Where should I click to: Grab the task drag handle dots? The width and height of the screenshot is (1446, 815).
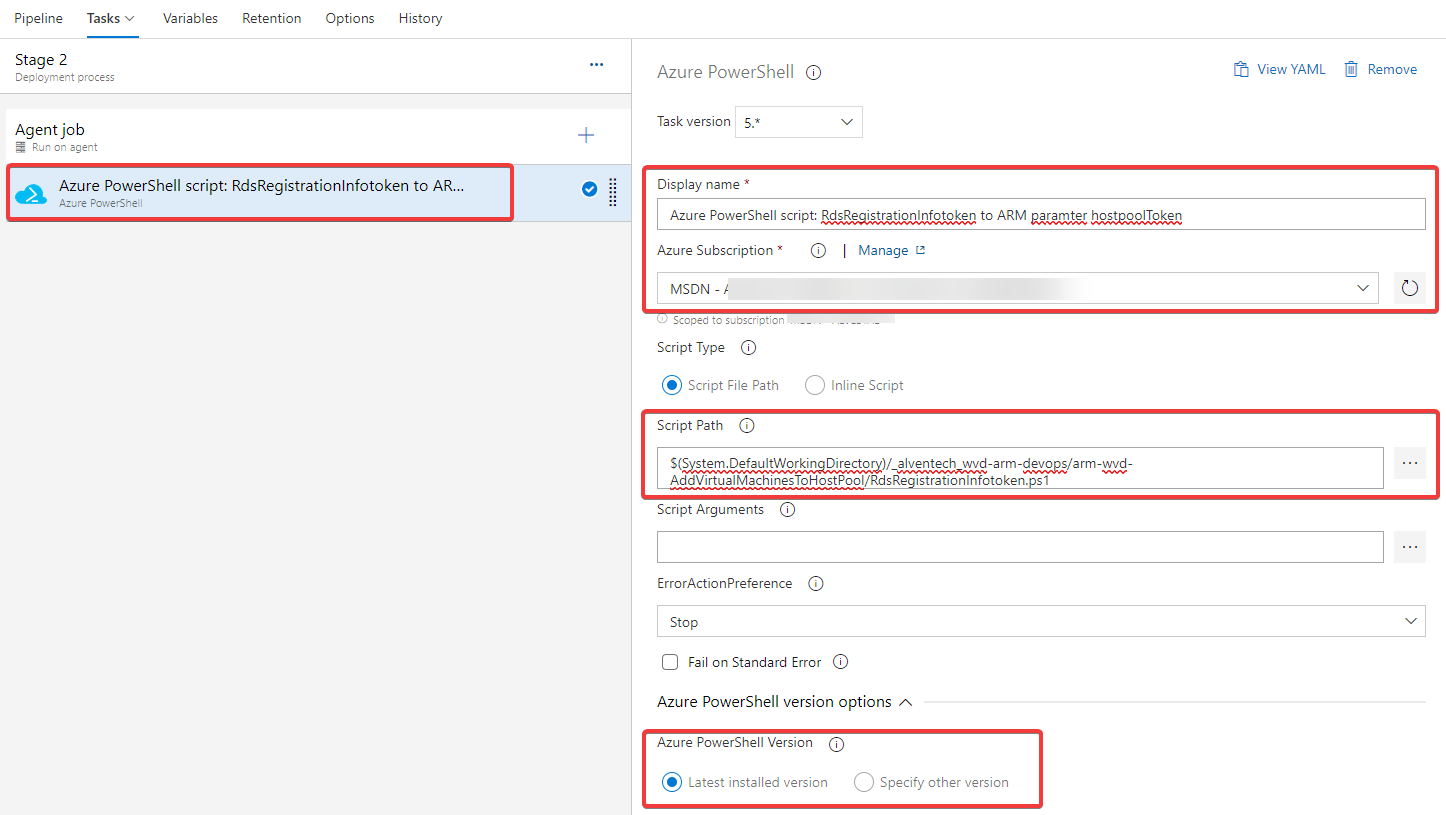coord(613,192)
